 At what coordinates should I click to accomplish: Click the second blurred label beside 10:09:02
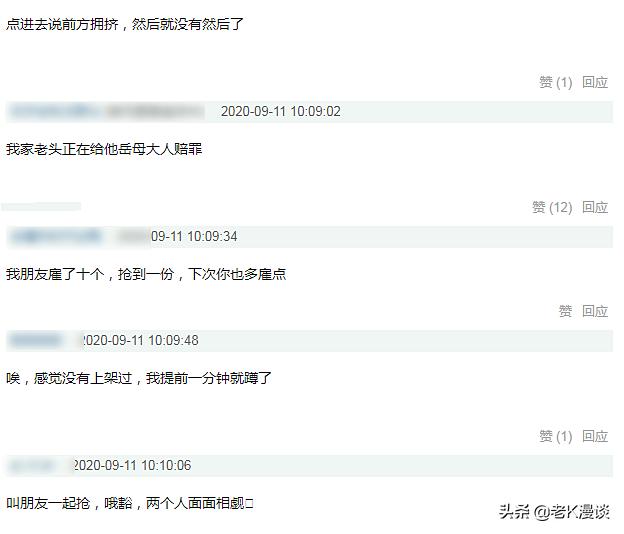tap(155, 112)
